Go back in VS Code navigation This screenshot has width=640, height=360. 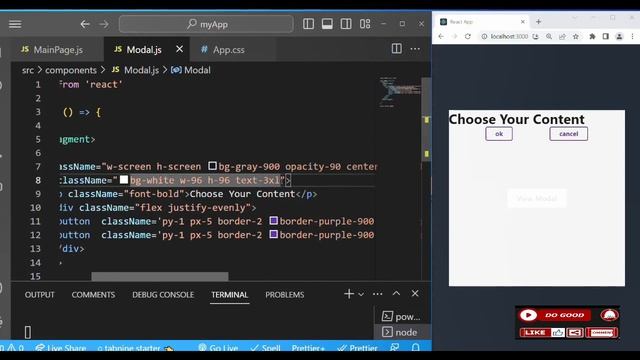point(85,24)
